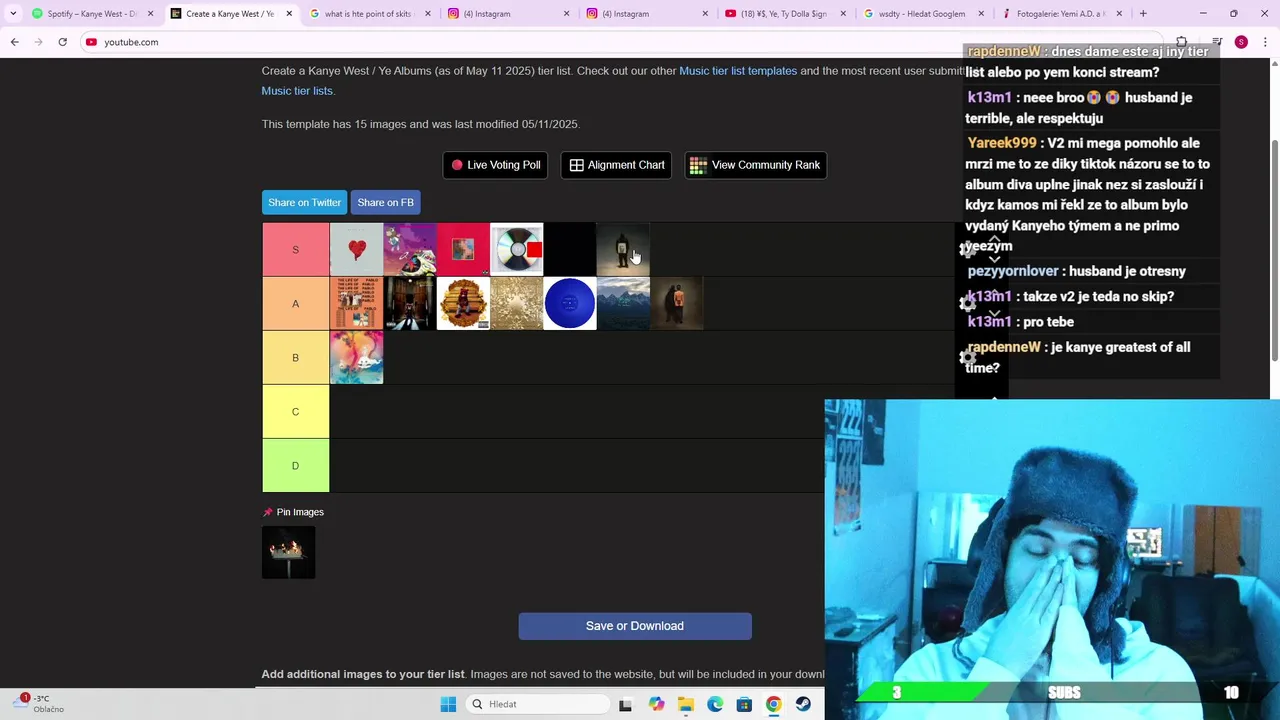Select the ye mountain cover in A tier

[x=623, y=303]
